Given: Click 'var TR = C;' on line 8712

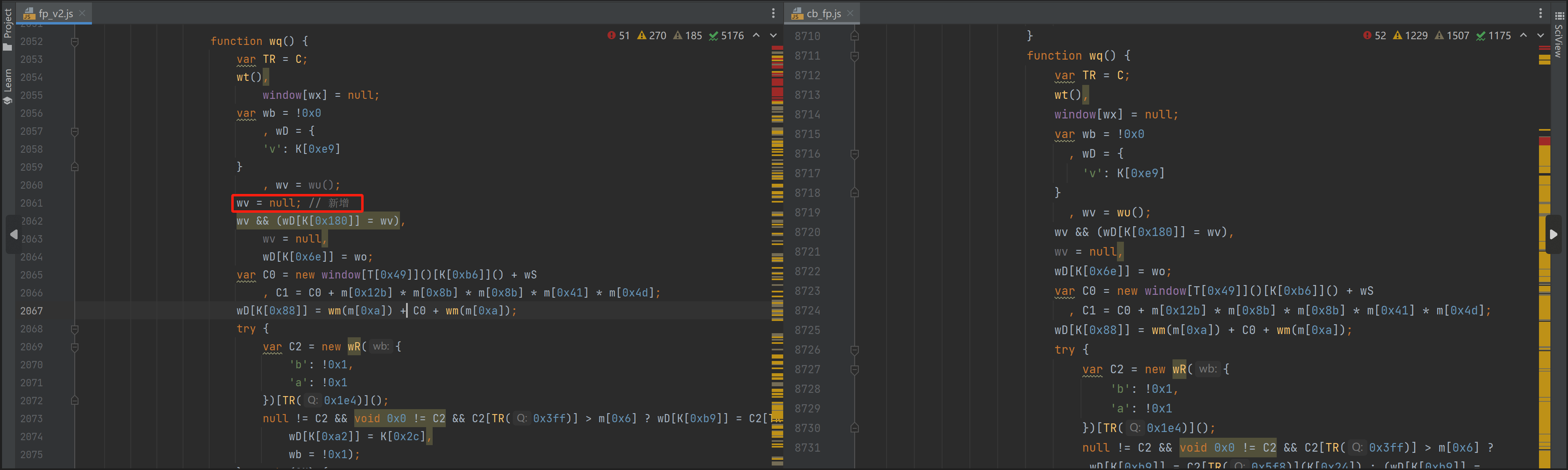Looking at the screenshot, I should [x=1093, y=76].
